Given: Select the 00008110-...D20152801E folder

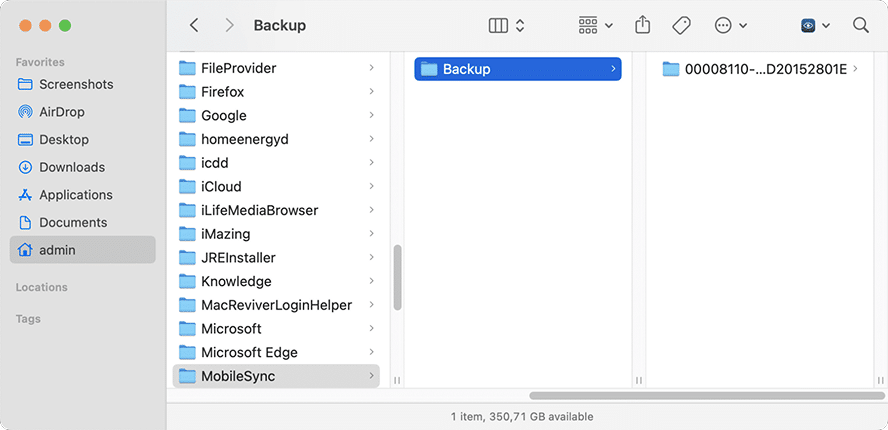Looking at the screenshot, I should coord(761,69).
